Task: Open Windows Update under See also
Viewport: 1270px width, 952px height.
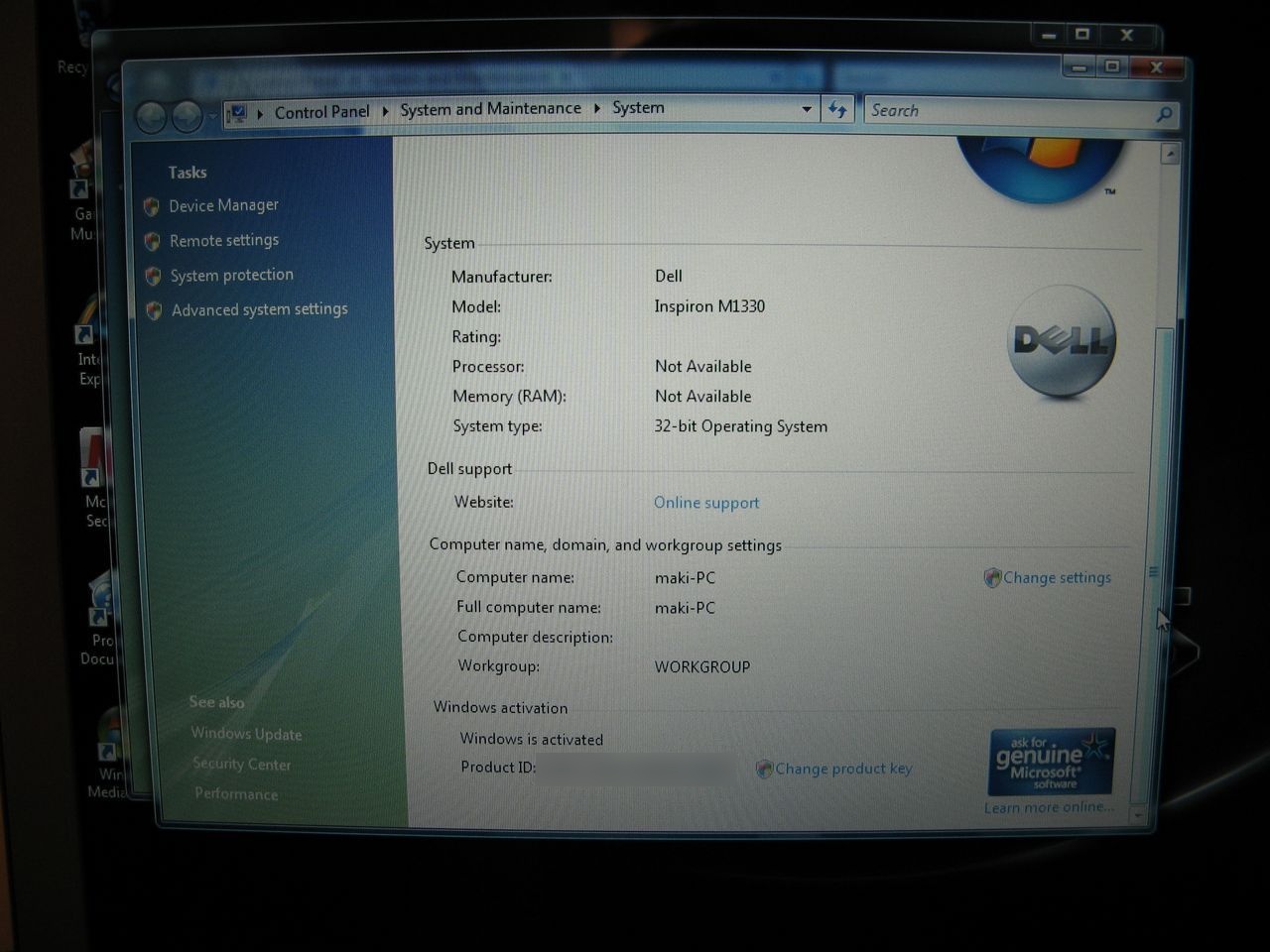Action: 246,734
